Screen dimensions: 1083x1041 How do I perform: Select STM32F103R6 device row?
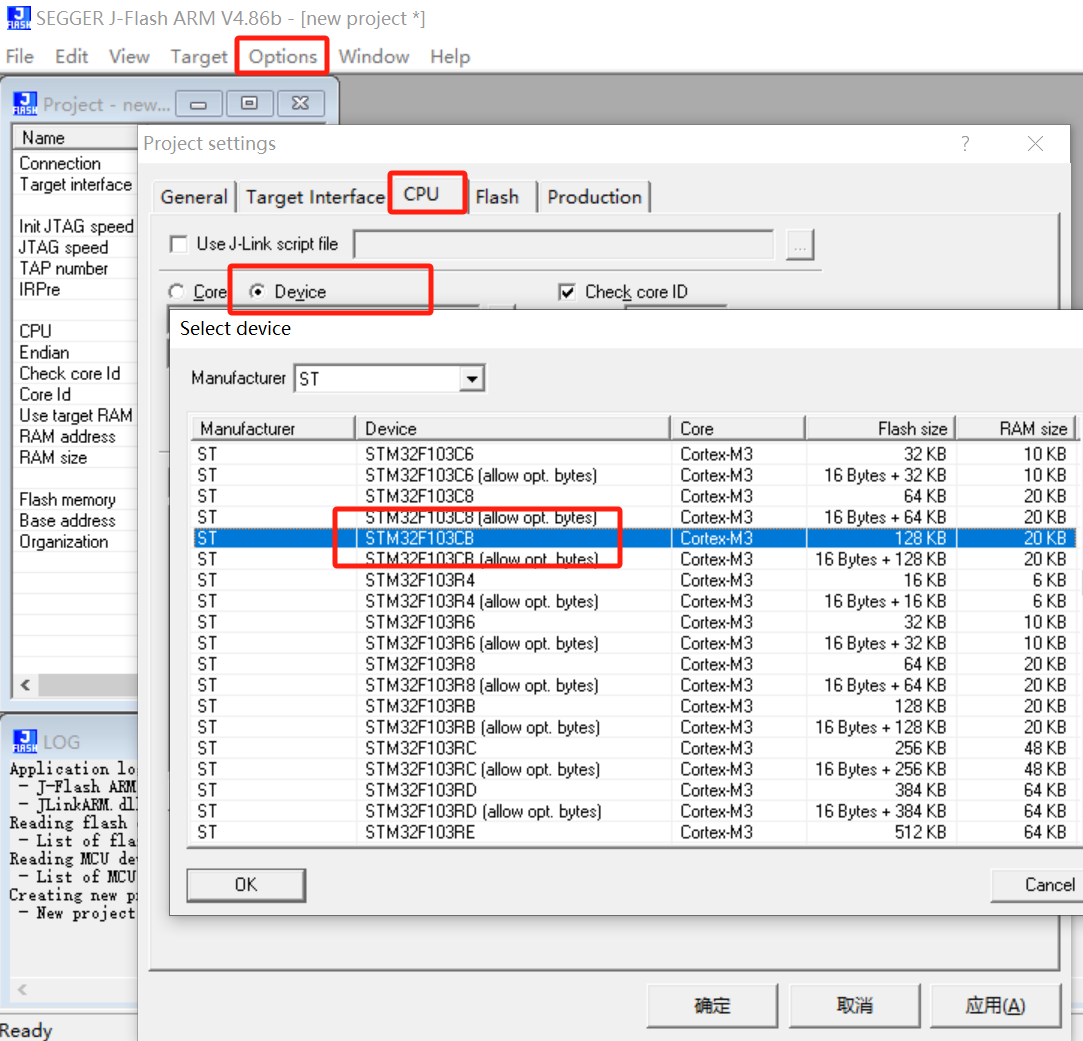[x=633, y=622]
